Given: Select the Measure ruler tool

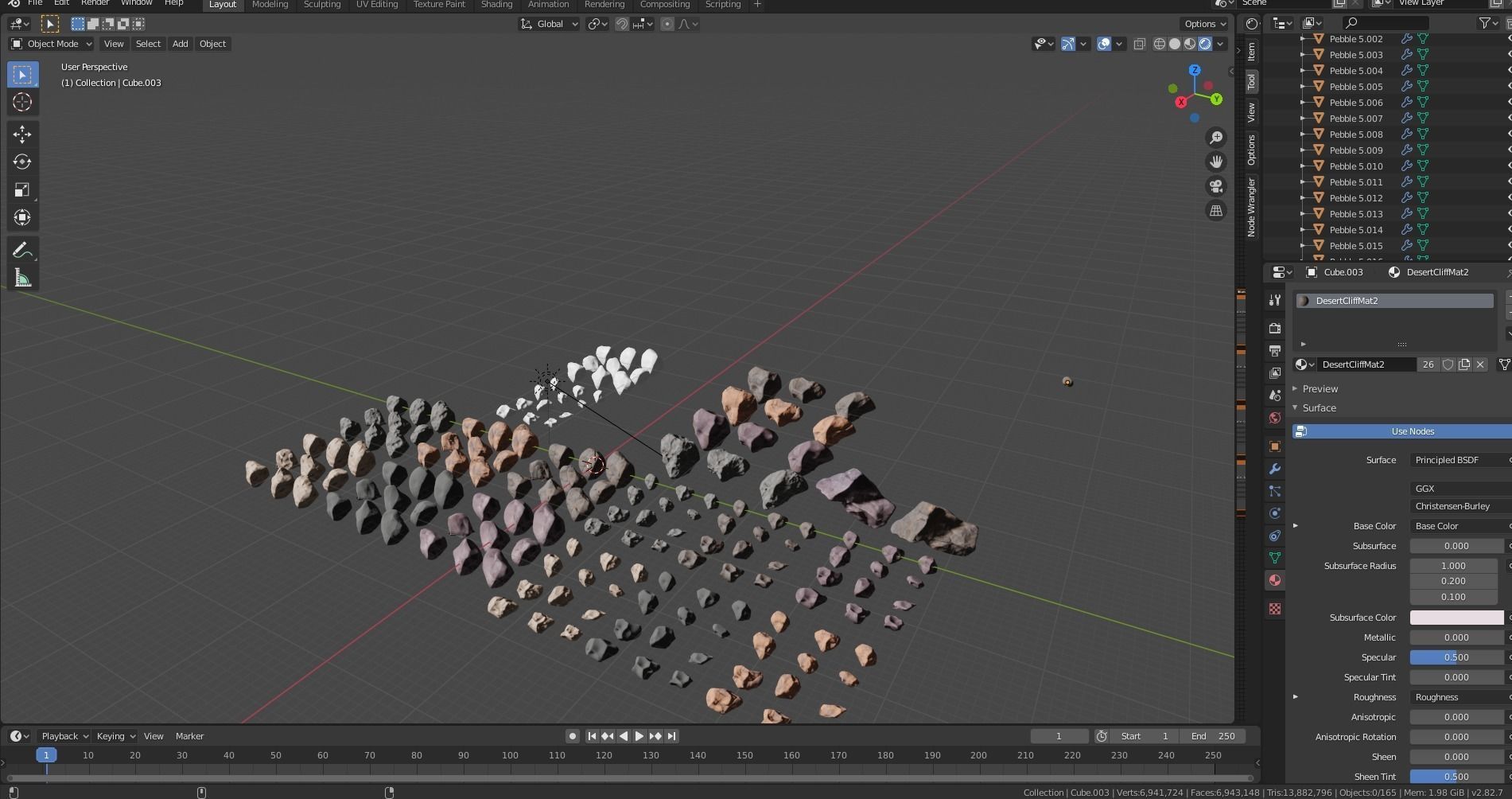Looking at the screenshot, I should click(22, 278).
